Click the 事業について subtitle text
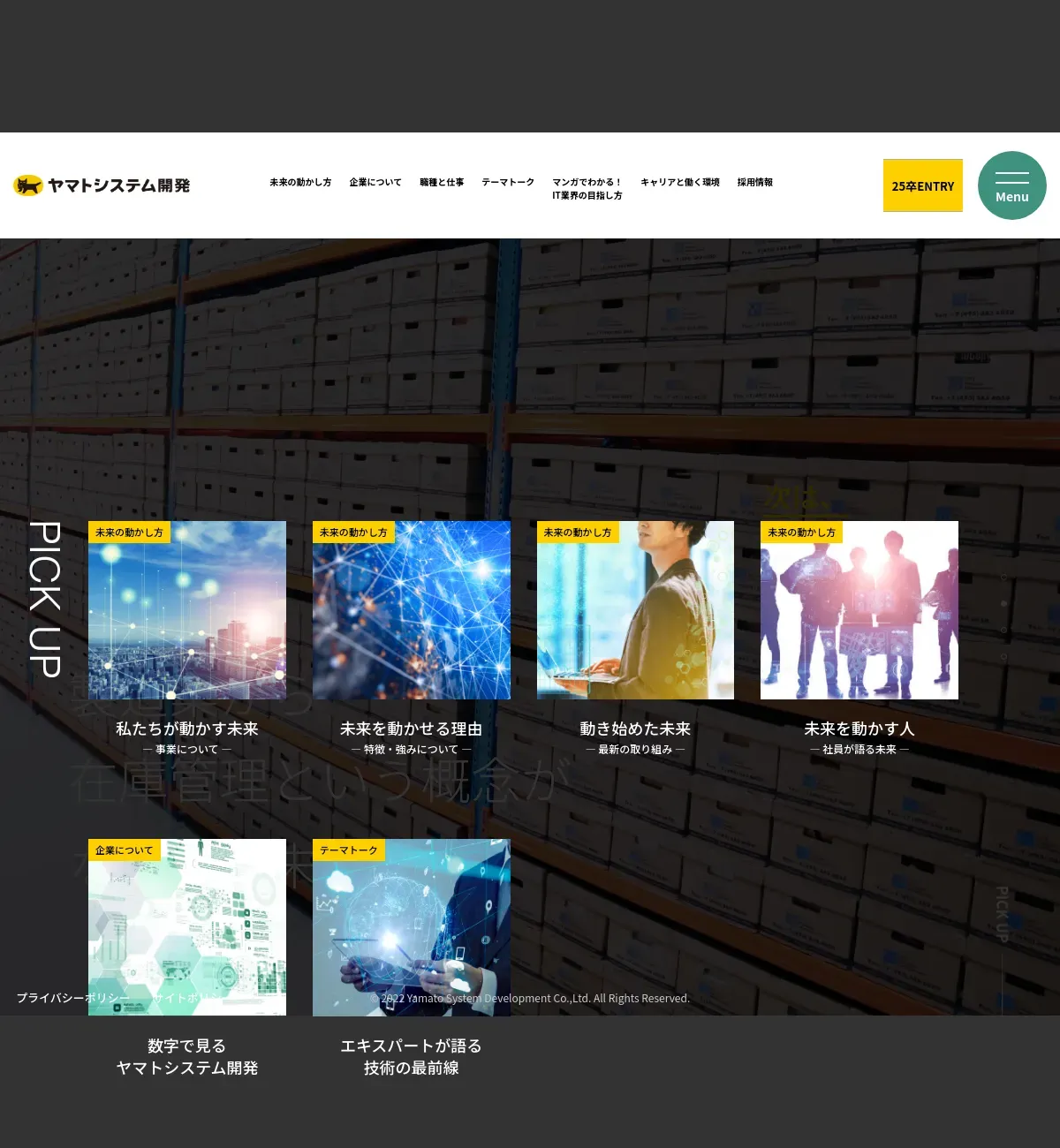This screenshot has height=1148, width=1060. click(187, 750)
